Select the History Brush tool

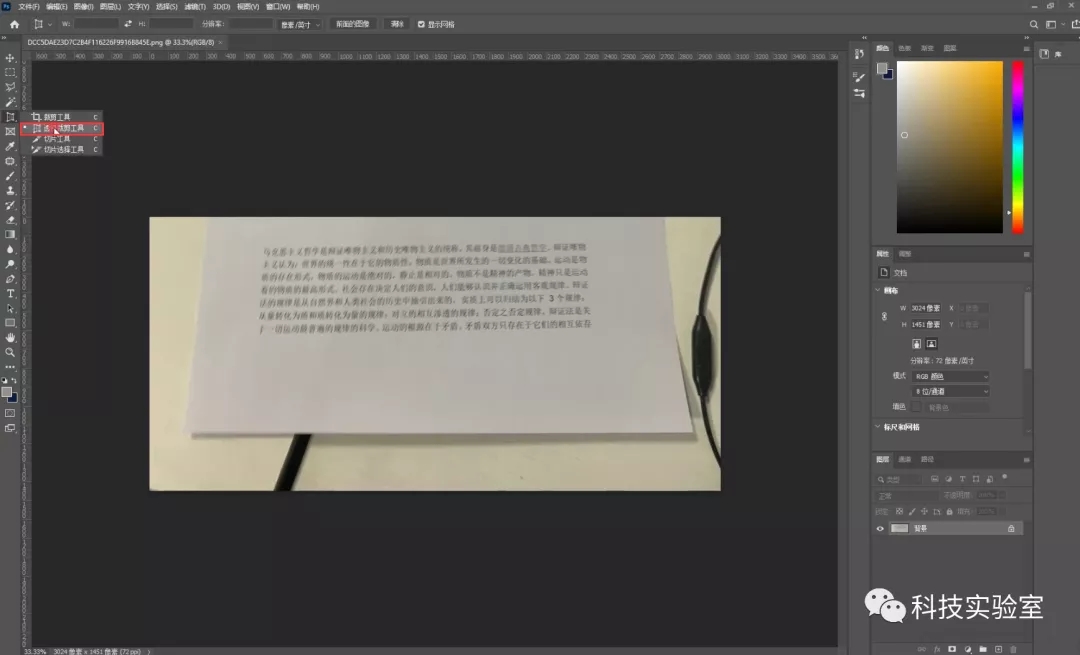coord(10,205)
